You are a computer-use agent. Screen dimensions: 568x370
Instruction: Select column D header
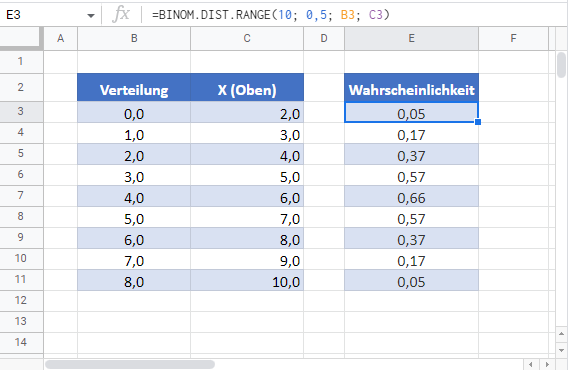[324, 38]
